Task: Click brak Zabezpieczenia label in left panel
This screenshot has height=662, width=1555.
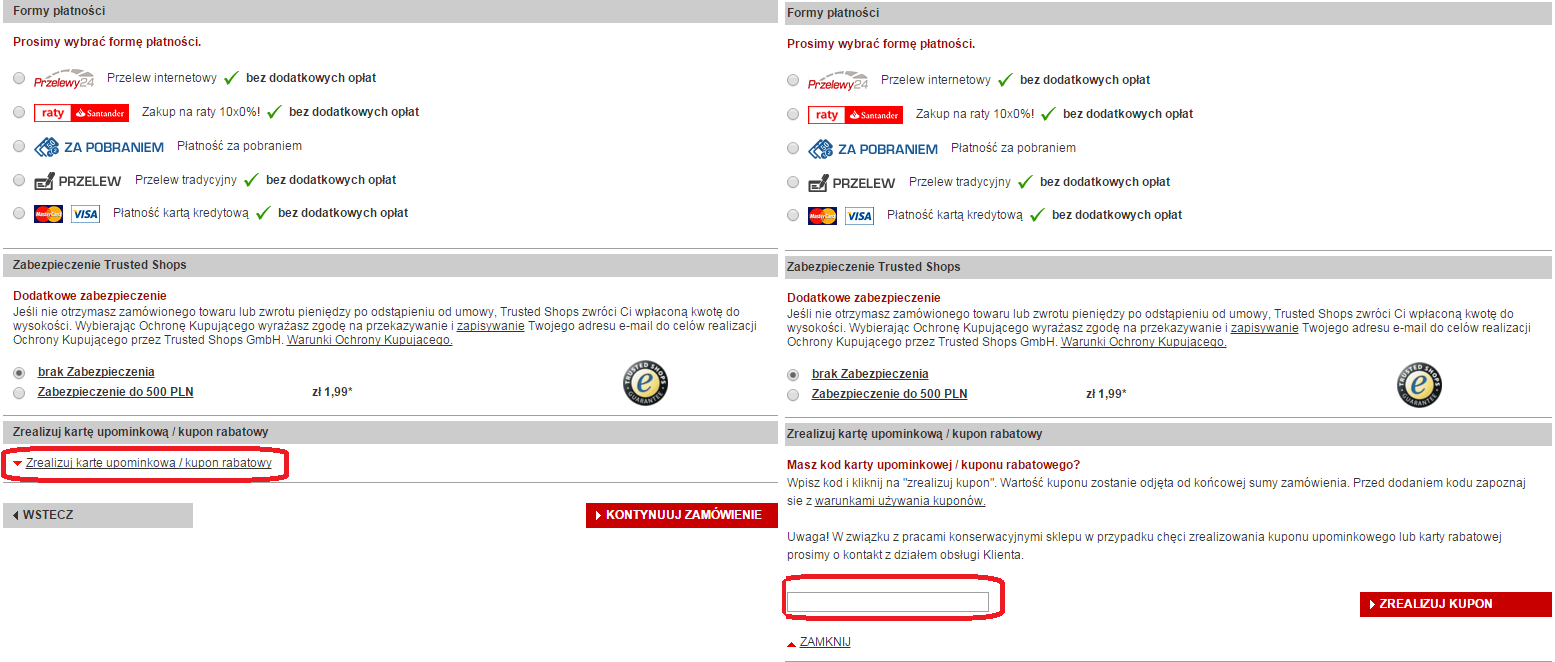Action: coord(96,372)
